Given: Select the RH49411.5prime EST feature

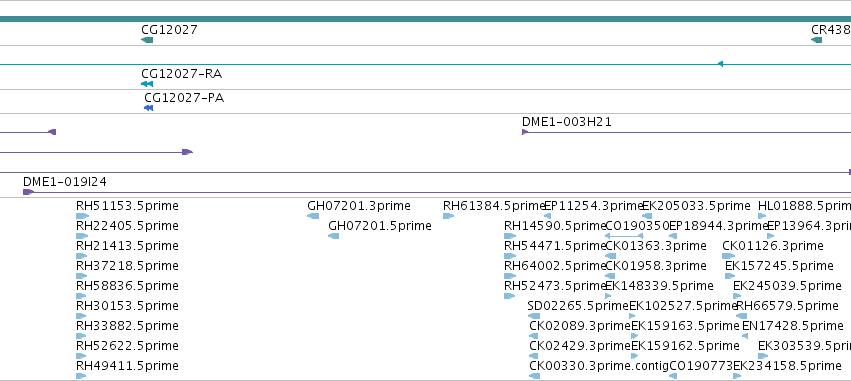Looking at the screenshot, I should [81, 376].
